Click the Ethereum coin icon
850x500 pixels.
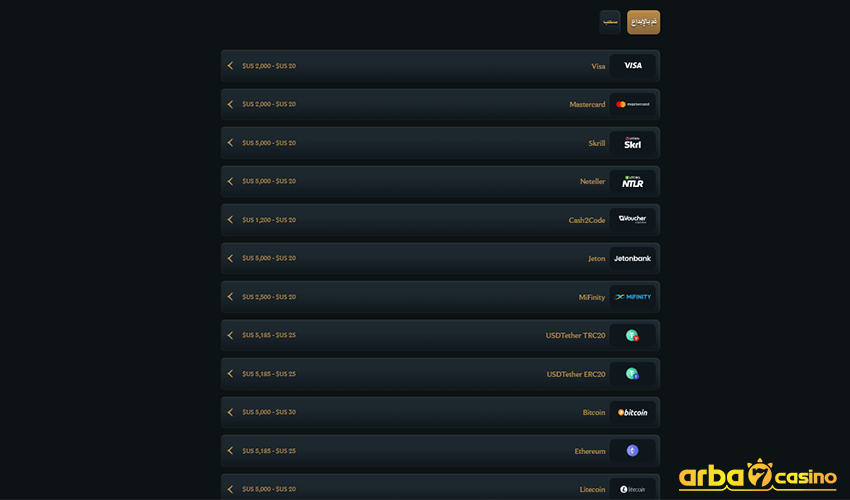click(632, 451)
